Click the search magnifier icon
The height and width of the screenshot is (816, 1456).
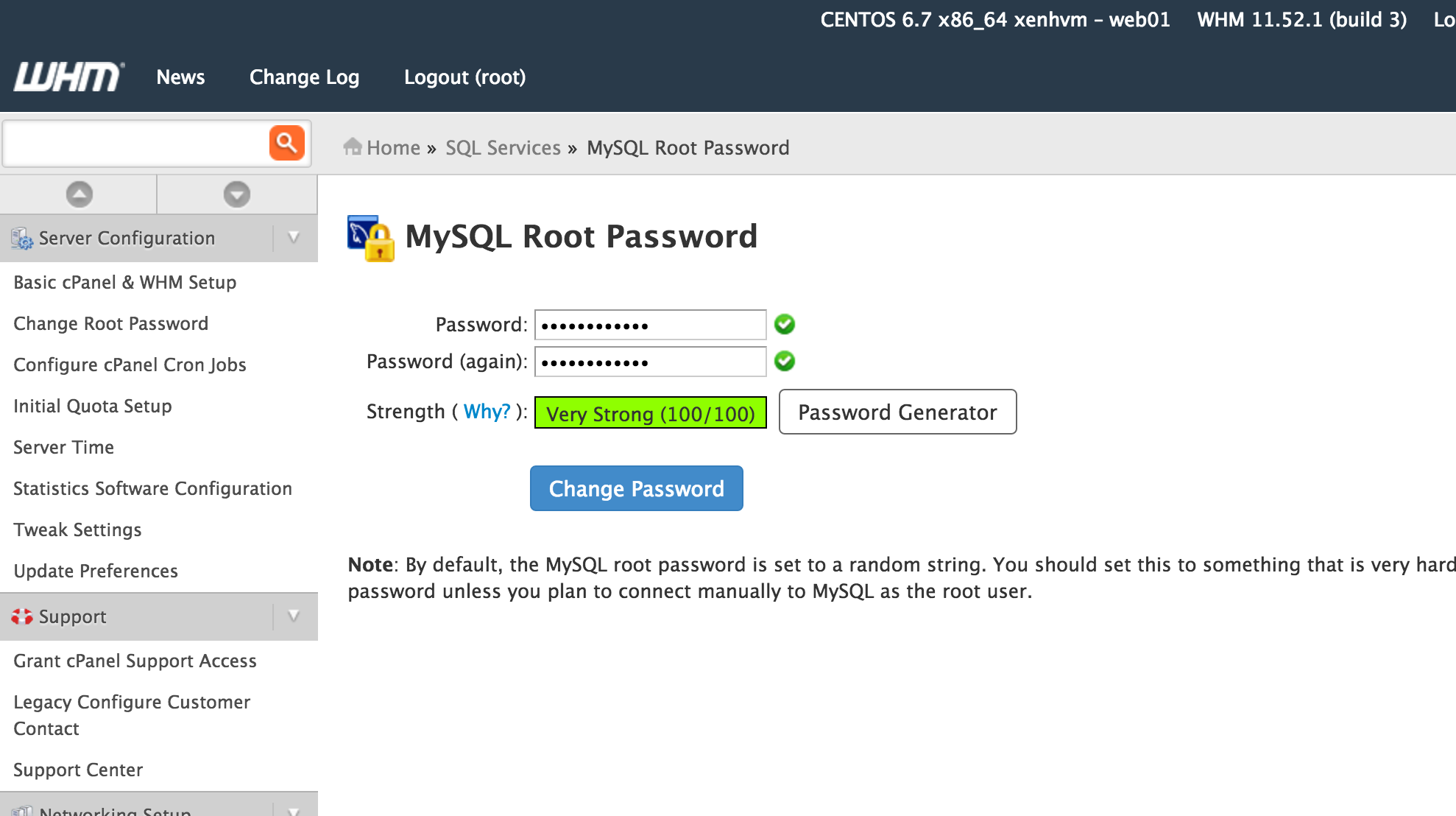pos(287,142)
